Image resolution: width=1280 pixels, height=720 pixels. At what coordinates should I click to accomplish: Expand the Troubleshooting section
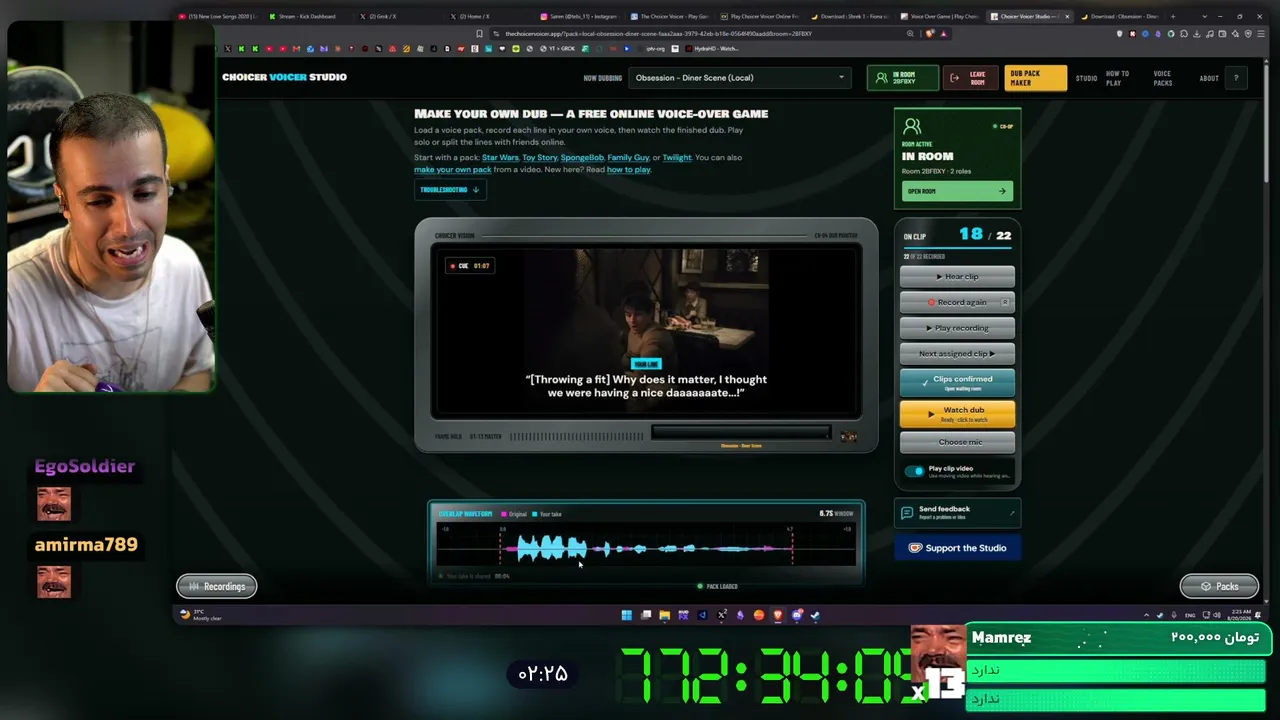point(450,189)
